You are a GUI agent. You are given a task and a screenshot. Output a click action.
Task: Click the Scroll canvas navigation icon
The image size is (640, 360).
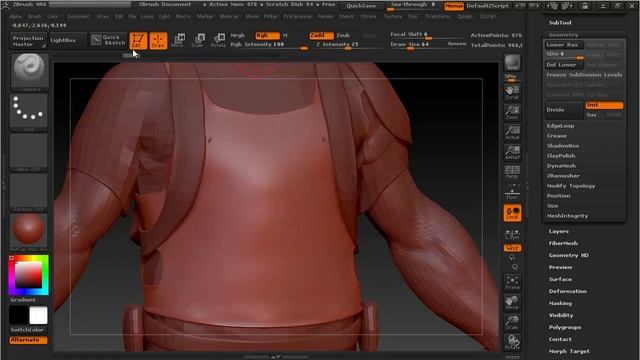tap(512, 92)
